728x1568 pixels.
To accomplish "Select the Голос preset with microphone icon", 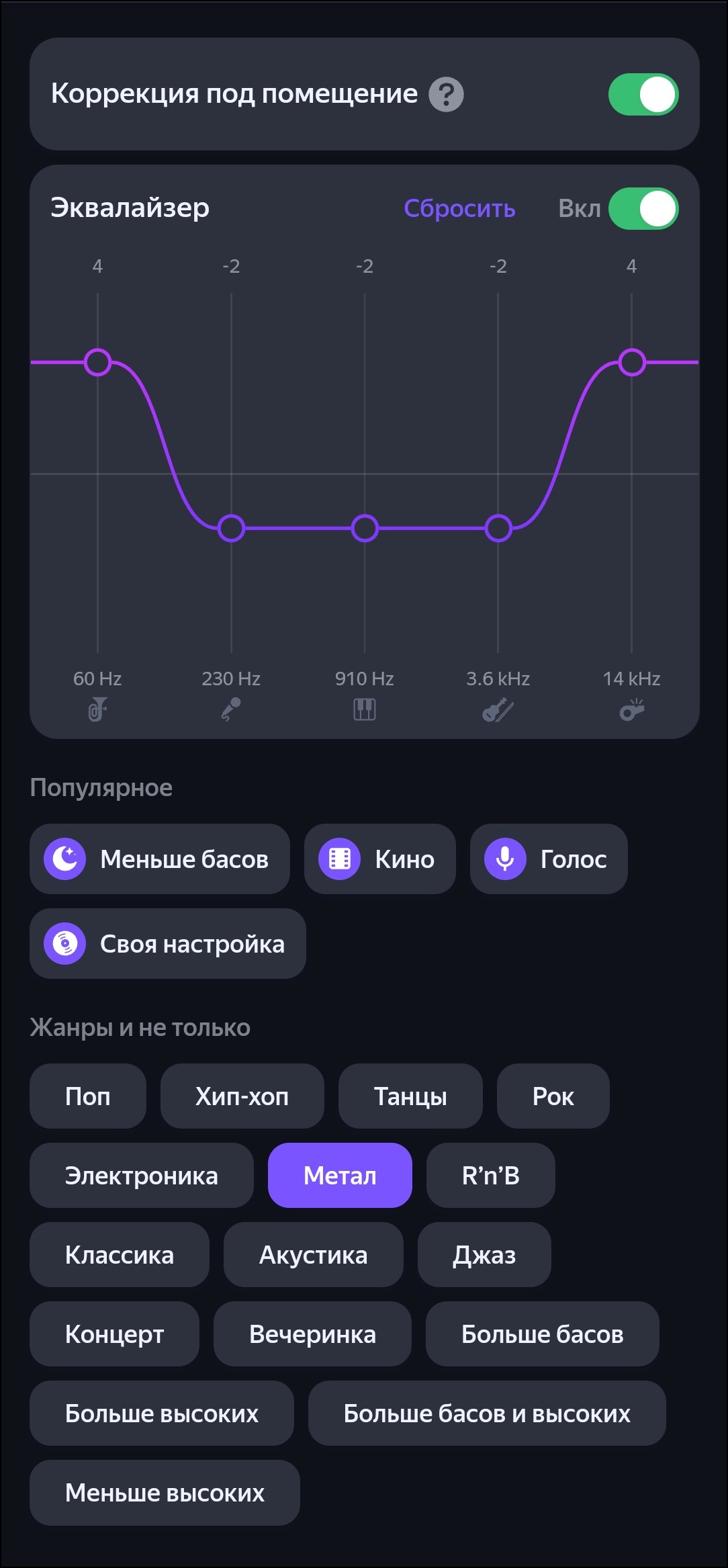I will tap(549, 859).
